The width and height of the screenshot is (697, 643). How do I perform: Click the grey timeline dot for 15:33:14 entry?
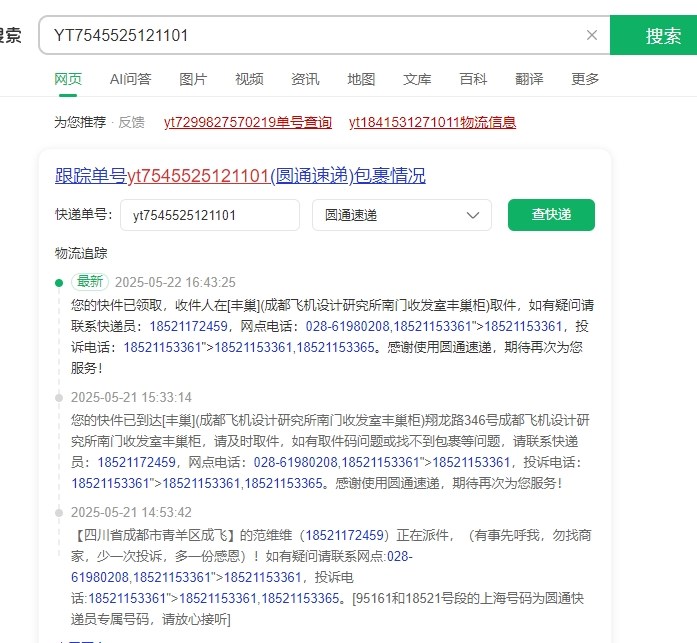(x=59, y=397)
